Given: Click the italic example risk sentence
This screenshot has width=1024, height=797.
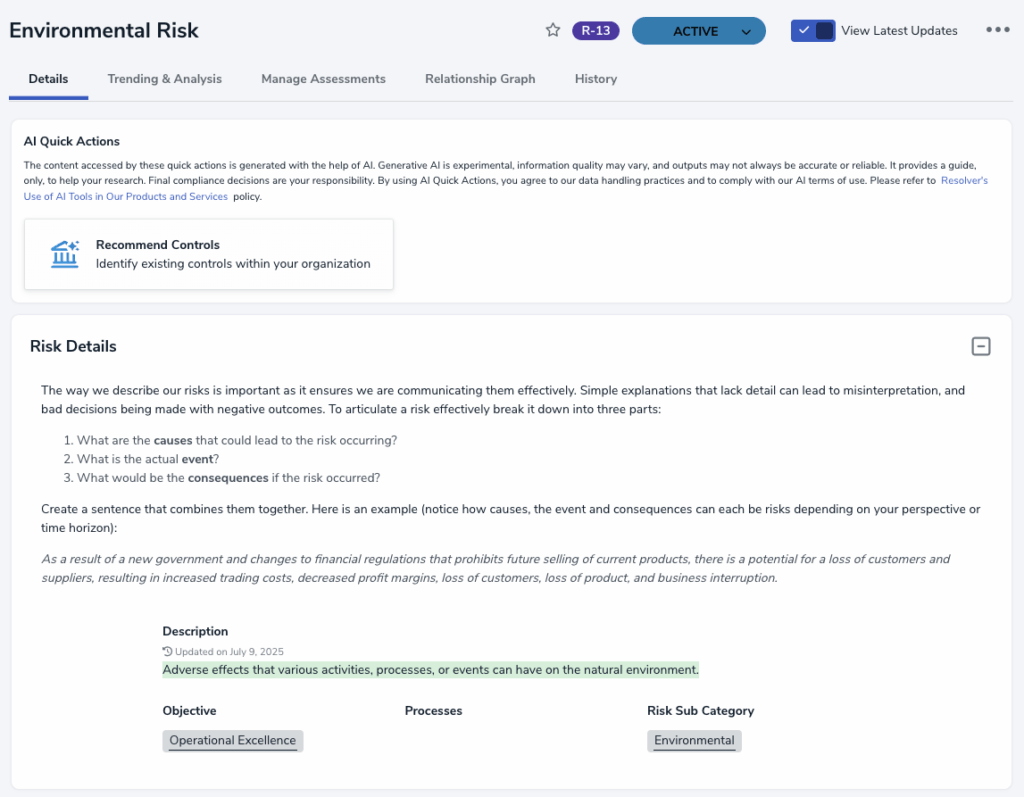Looking at the screenshot, I should [496, 568].
